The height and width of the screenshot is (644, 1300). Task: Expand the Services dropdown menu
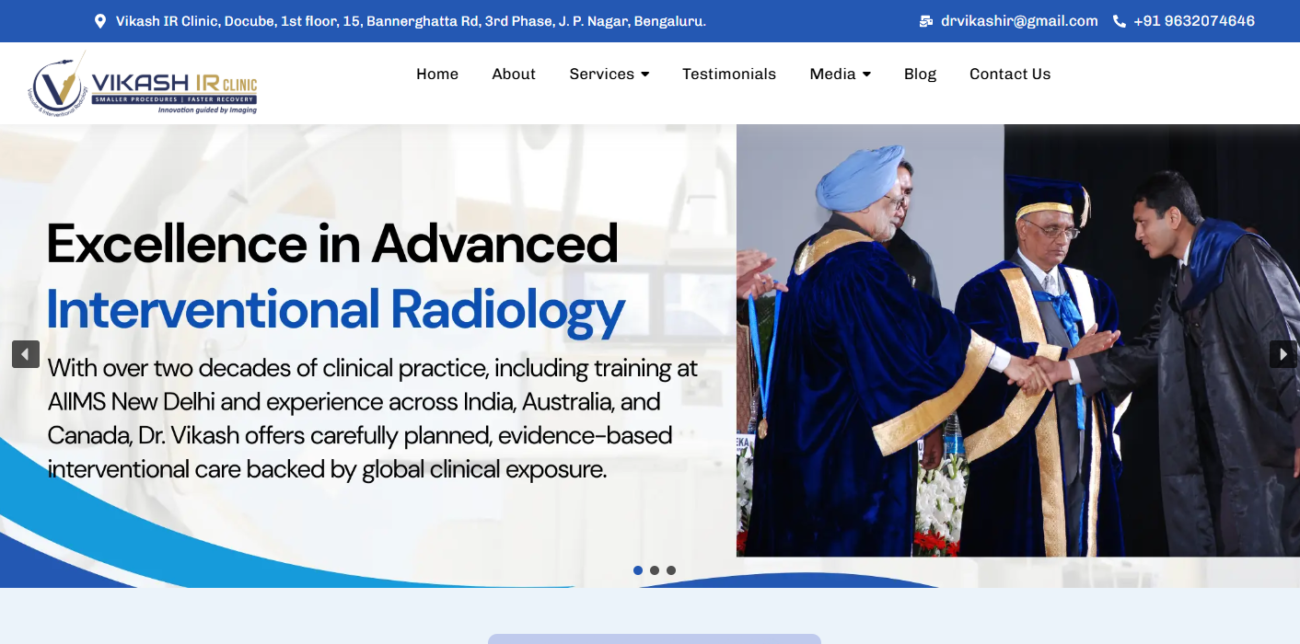coord(609,74)
